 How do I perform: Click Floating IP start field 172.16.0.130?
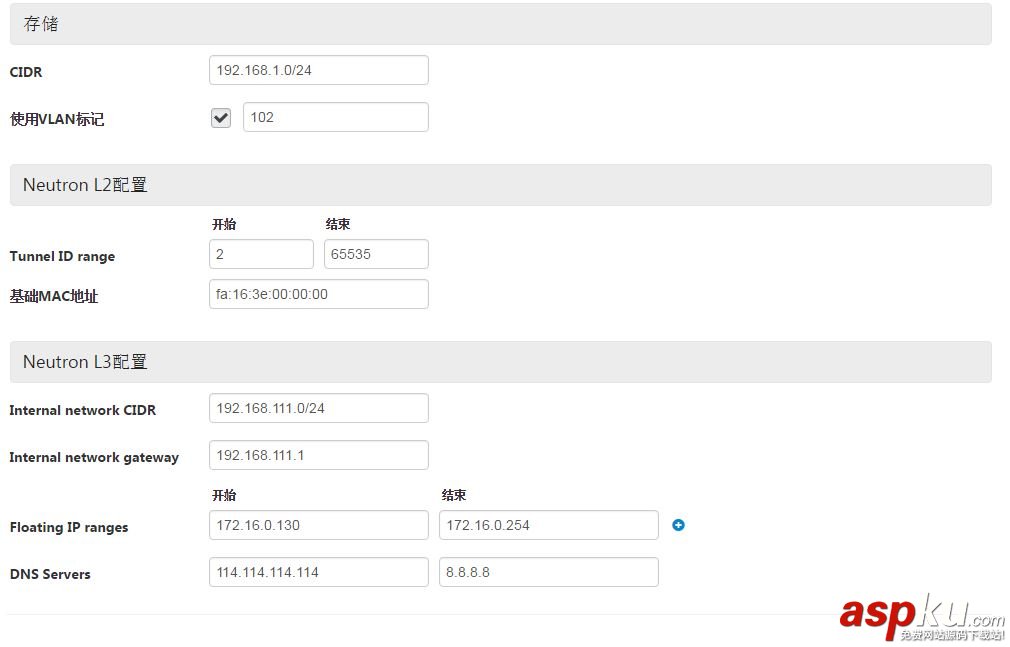click(x=318, y=525)
